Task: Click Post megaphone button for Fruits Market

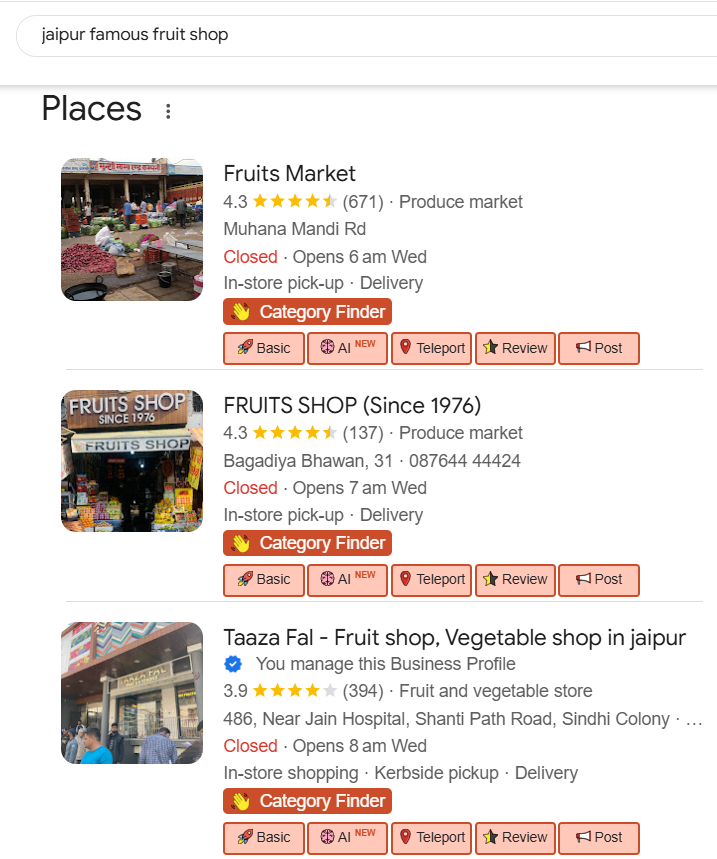Action: coord(598,348)
